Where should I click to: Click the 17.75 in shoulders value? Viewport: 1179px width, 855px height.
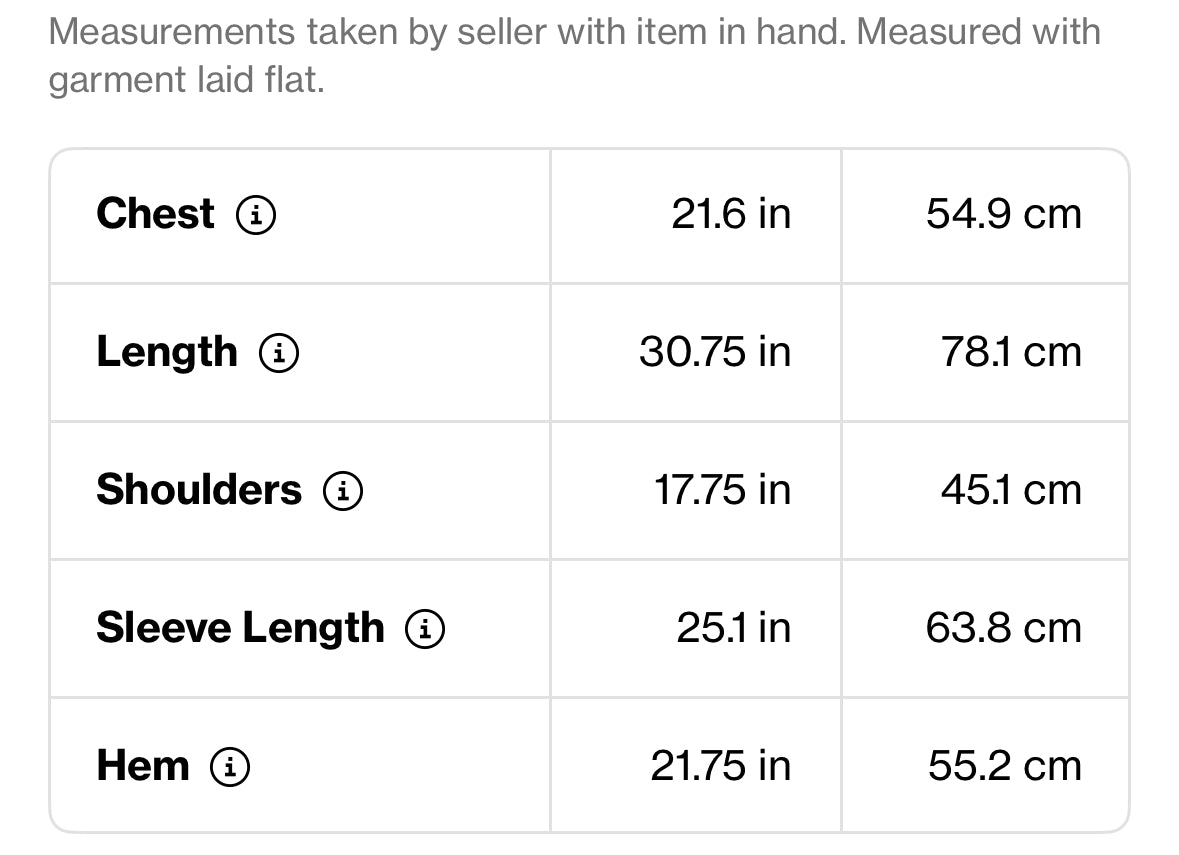pyautogui.click(x=723, y=490)
